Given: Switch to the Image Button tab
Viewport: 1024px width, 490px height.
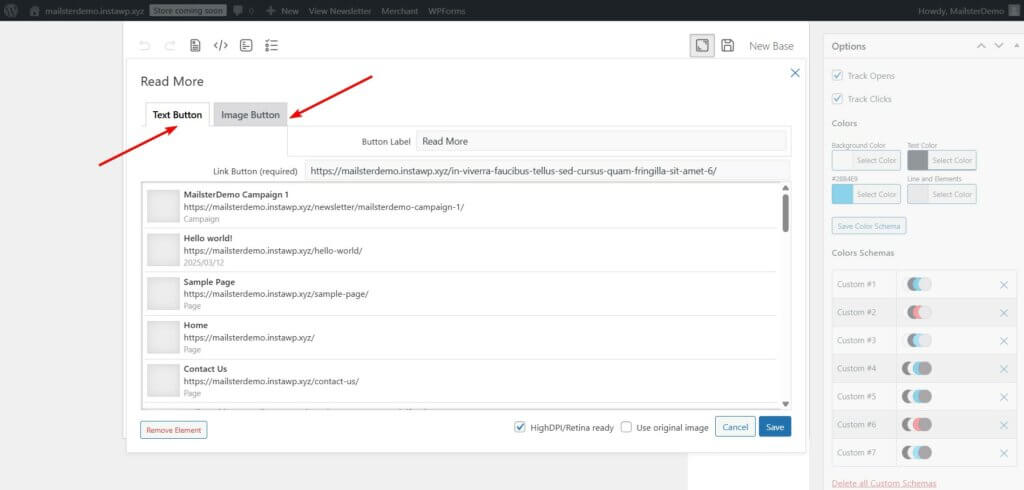Looking at the screenshot, I should [250, 115].
